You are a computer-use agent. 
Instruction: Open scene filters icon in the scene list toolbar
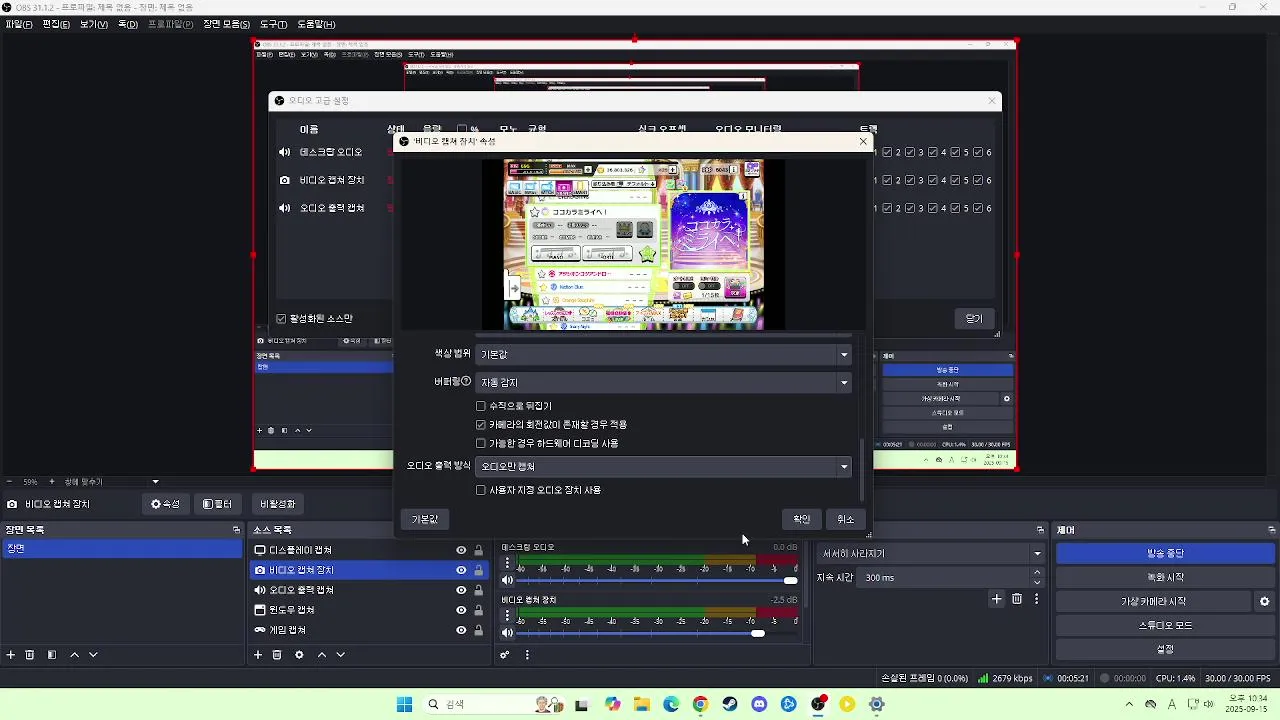click(x=52, y=655)
